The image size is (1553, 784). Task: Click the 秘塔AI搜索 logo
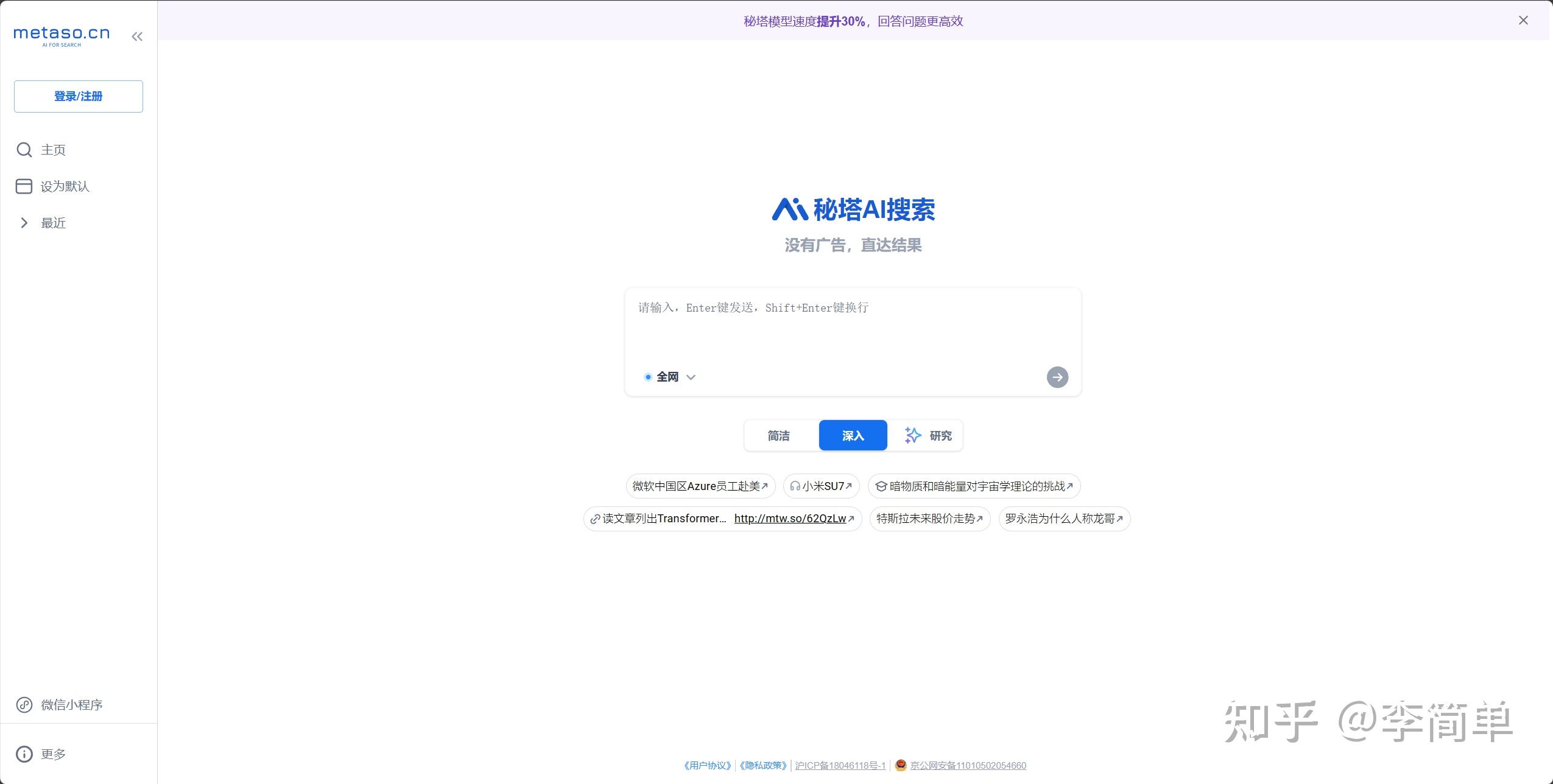(x=853, y=209)
